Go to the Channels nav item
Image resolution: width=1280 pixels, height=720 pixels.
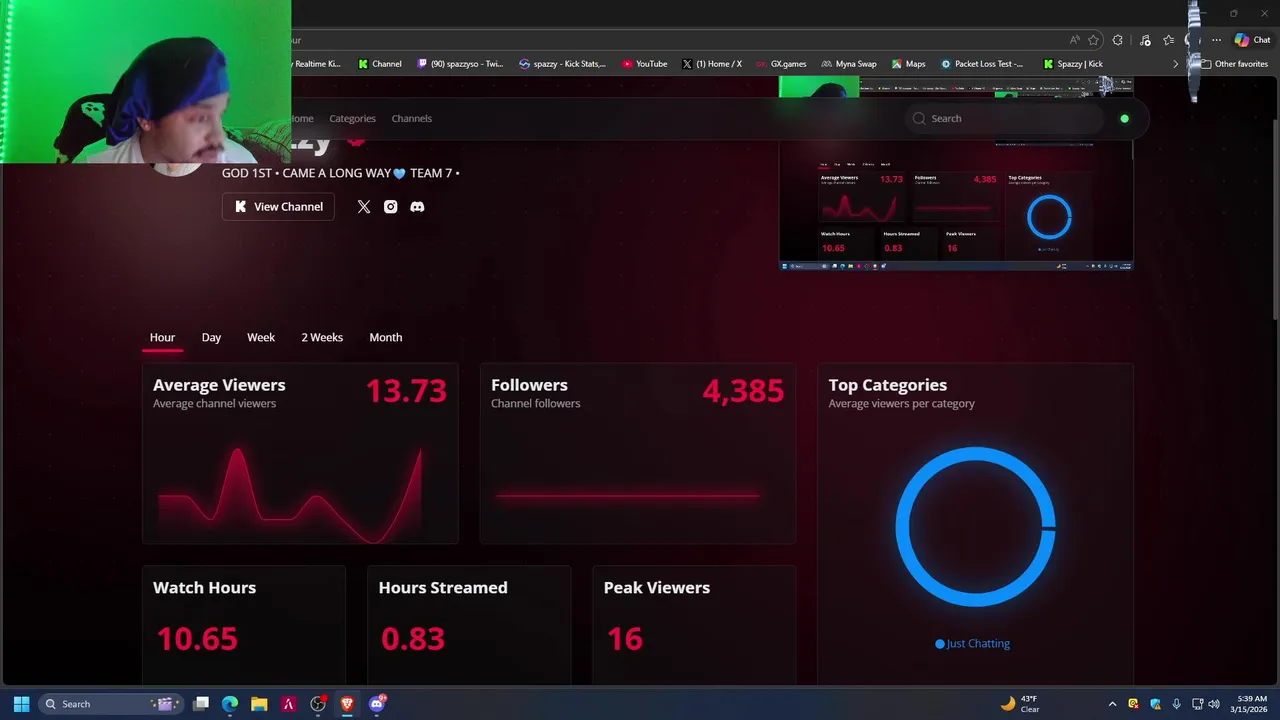tap(411, 118)
